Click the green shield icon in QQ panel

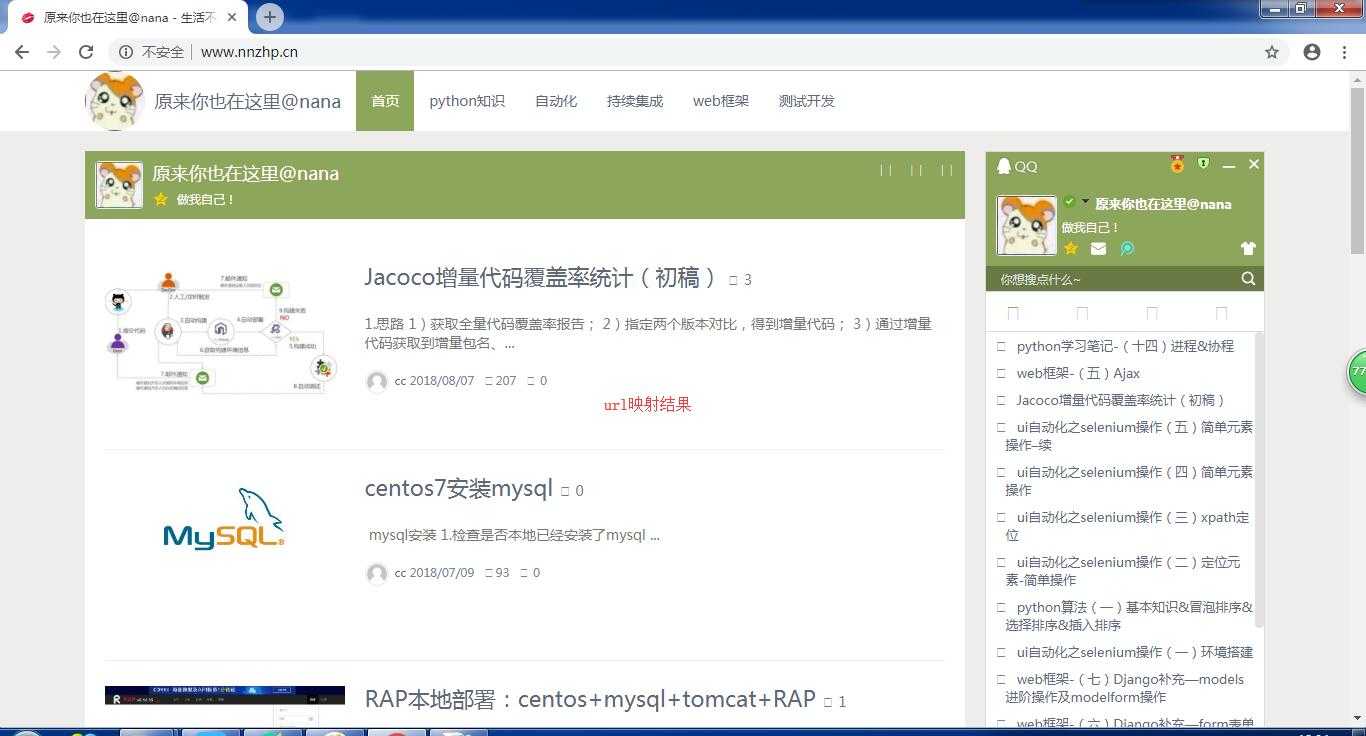tap(1203, 163)
